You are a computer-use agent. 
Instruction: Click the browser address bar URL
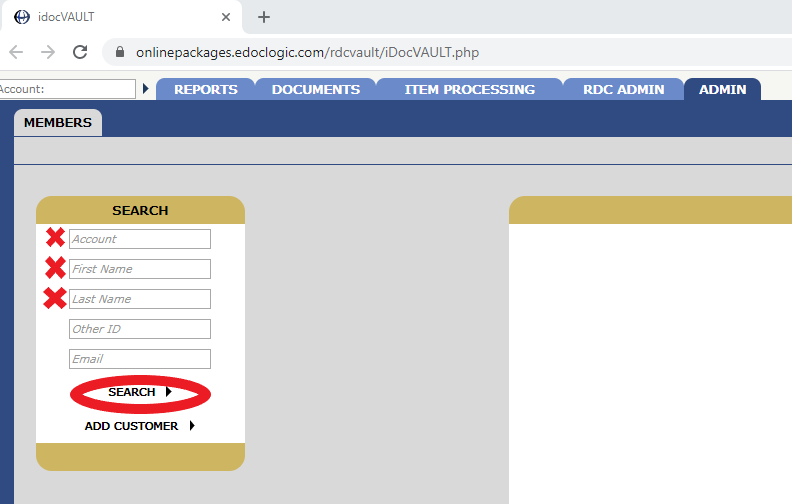tap(308, 53)
